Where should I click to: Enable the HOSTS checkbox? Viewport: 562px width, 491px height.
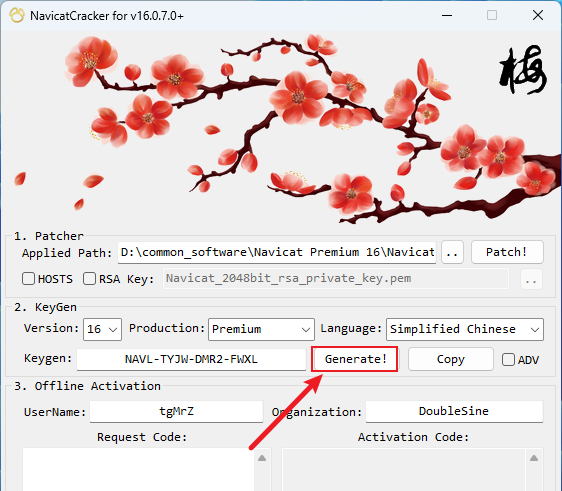click(28, 278)
